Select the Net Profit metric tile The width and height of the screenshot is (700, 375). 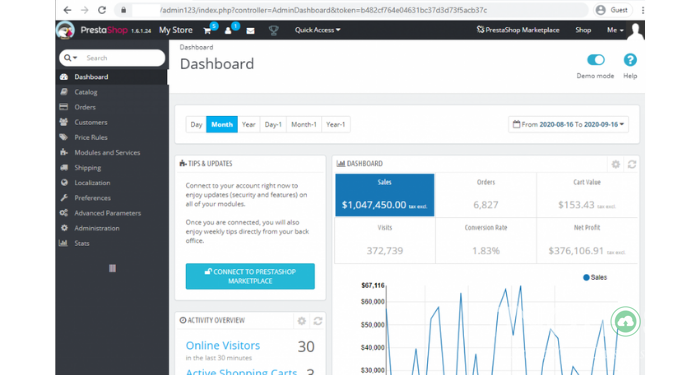click(x=587, y=241)
